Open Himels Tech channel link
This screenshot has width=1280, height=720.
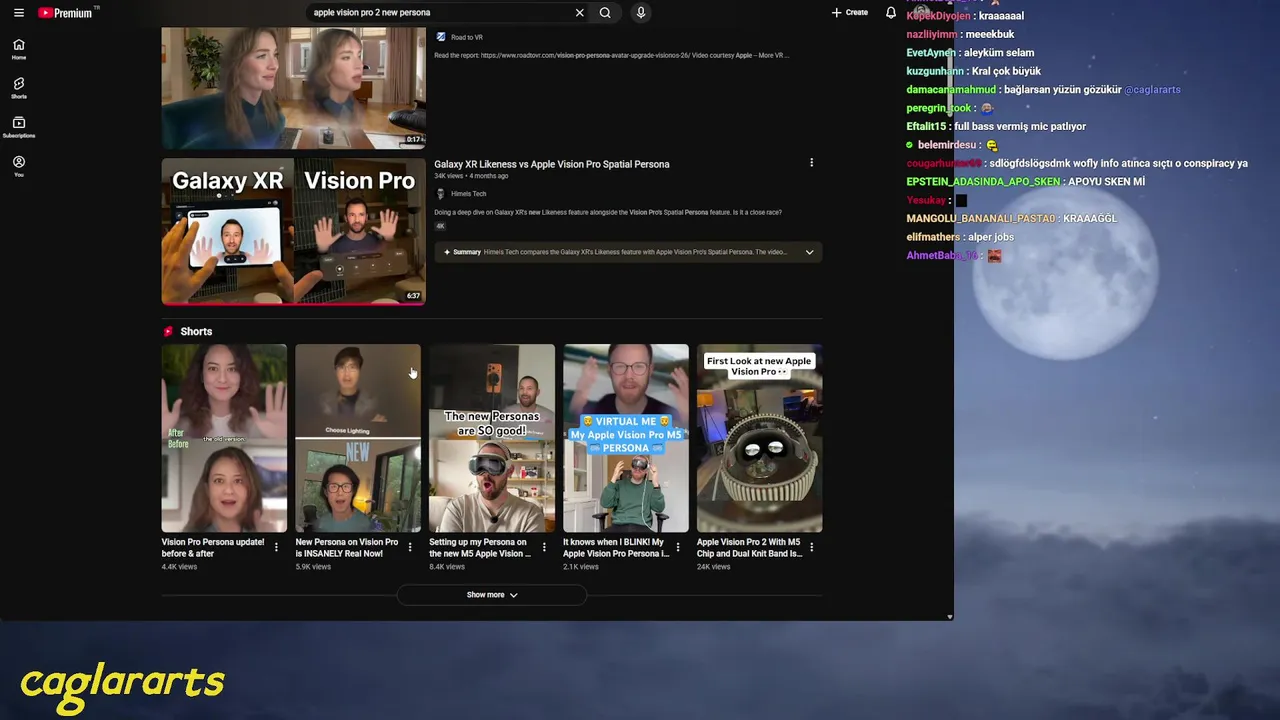[x=469, y=194]
